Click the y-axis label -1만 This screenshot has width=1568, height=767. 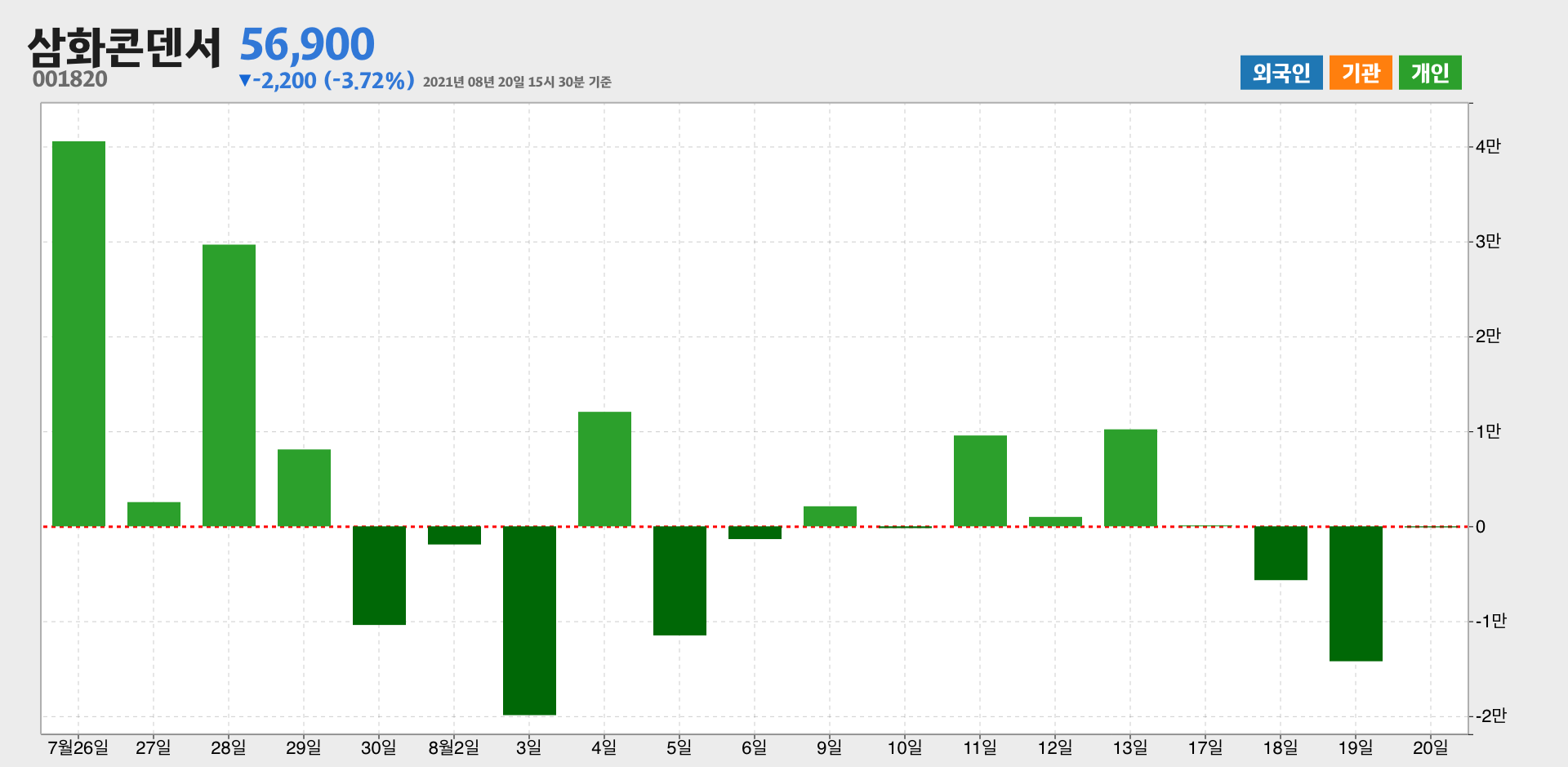pos(1491,621)
